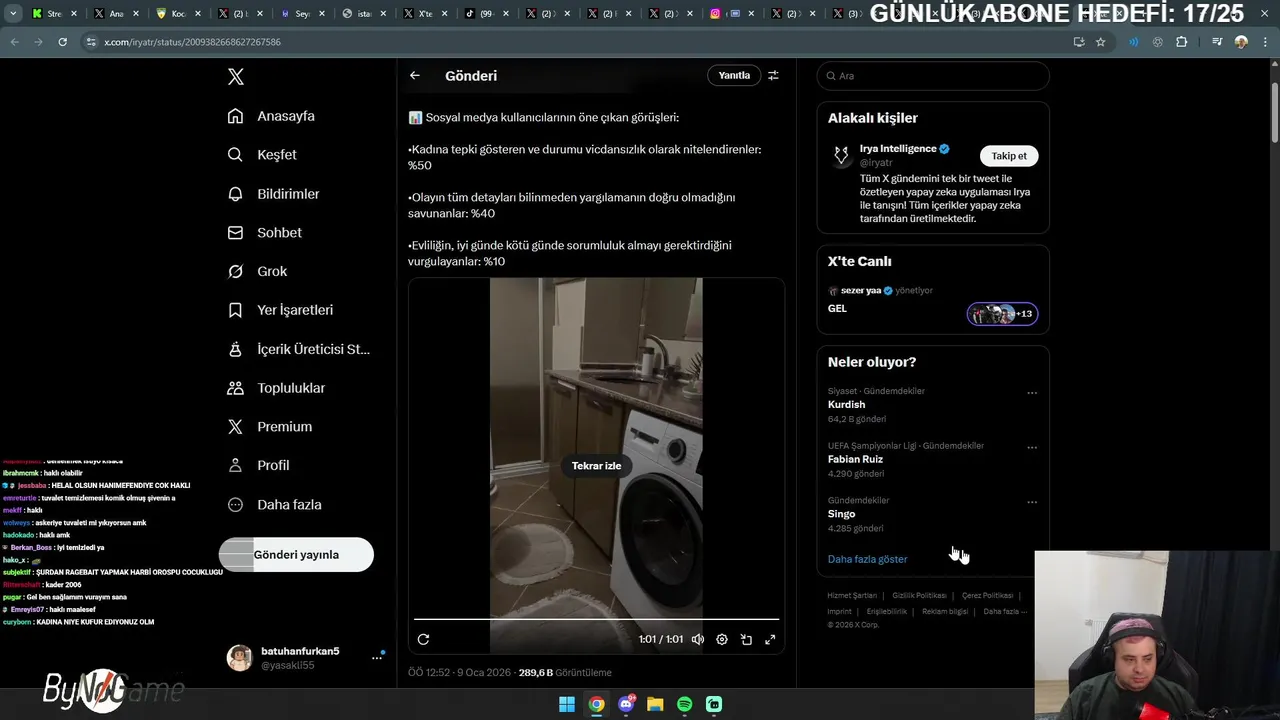Open Gizlilik Politikası footer link

coord(919,596)
